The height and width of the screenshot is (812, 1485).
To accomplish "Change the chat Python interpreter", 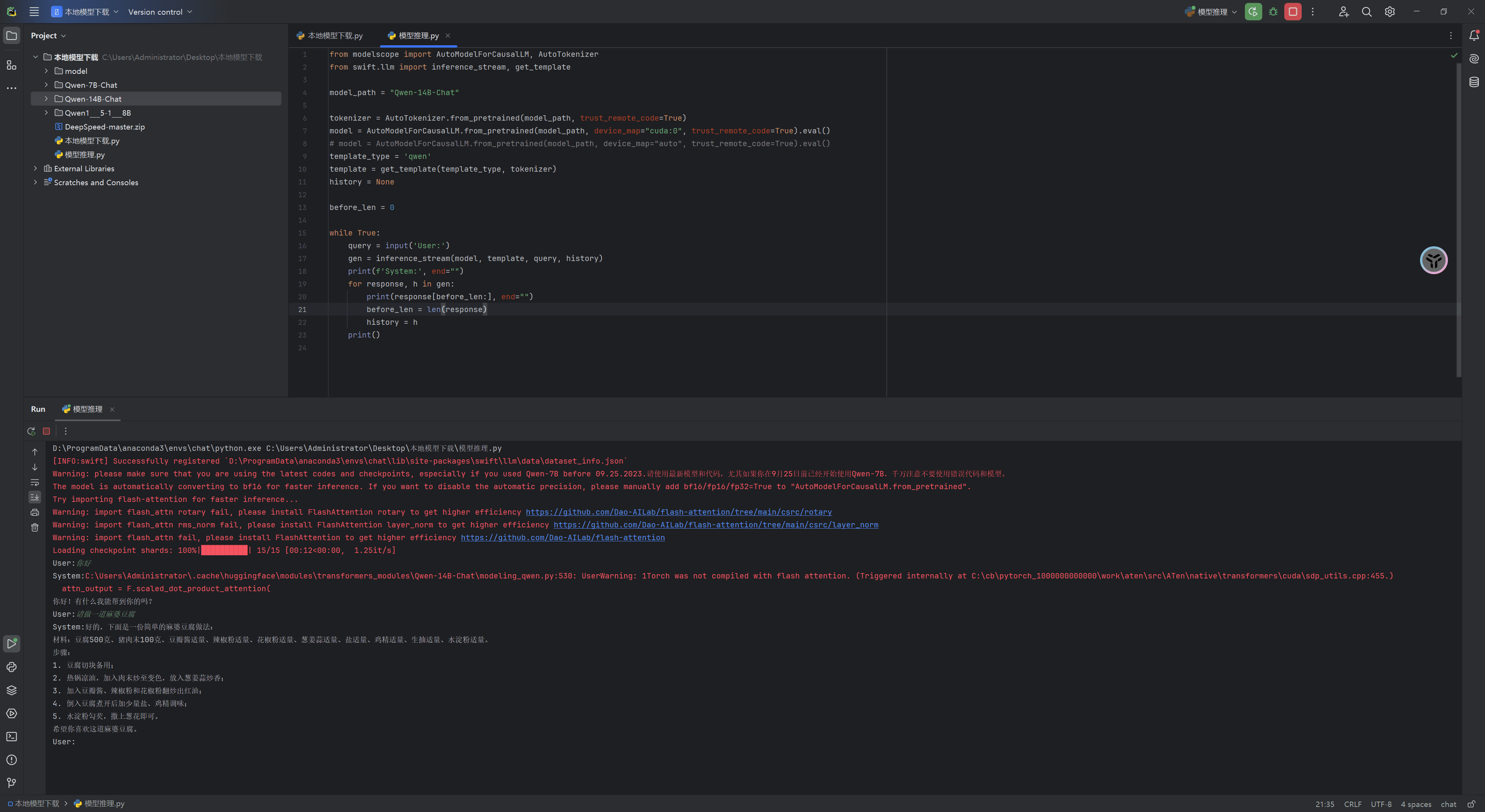I will pos(1448,804).
